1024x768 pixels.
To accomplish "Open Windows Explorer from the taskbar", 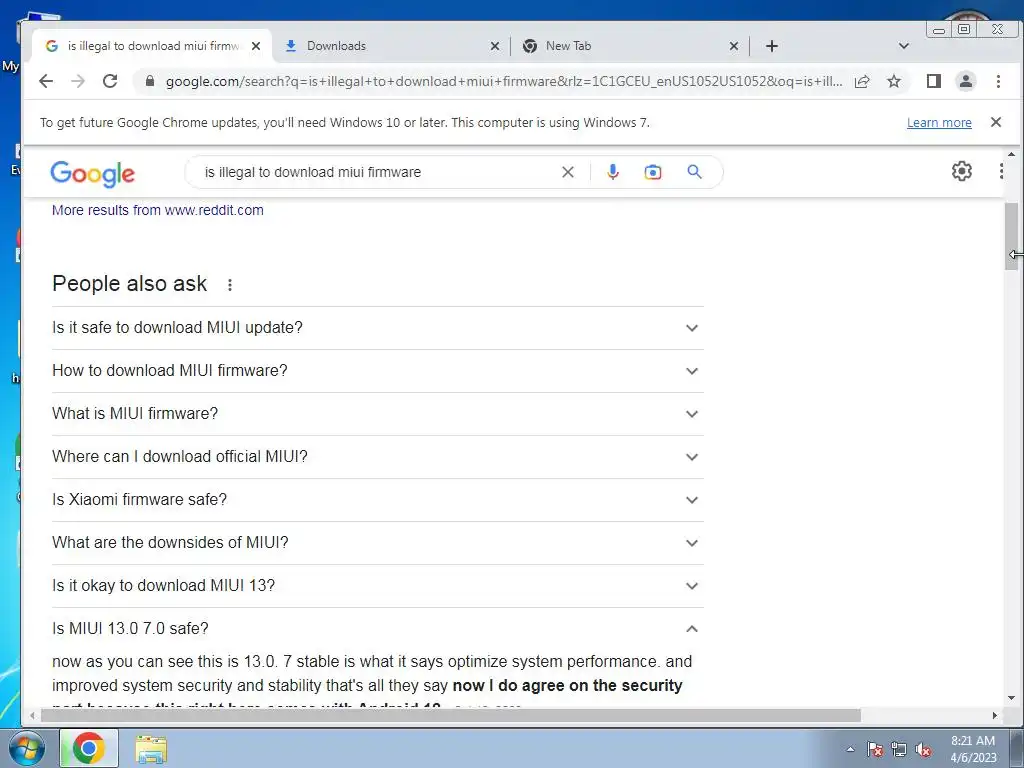I will coord(151,748).
